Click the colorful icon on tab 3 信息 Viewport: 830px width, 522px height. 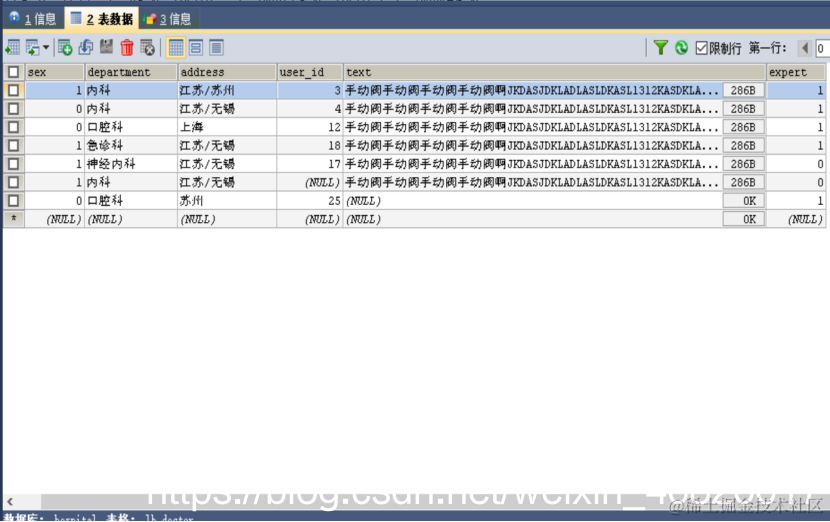pos(150,19)
